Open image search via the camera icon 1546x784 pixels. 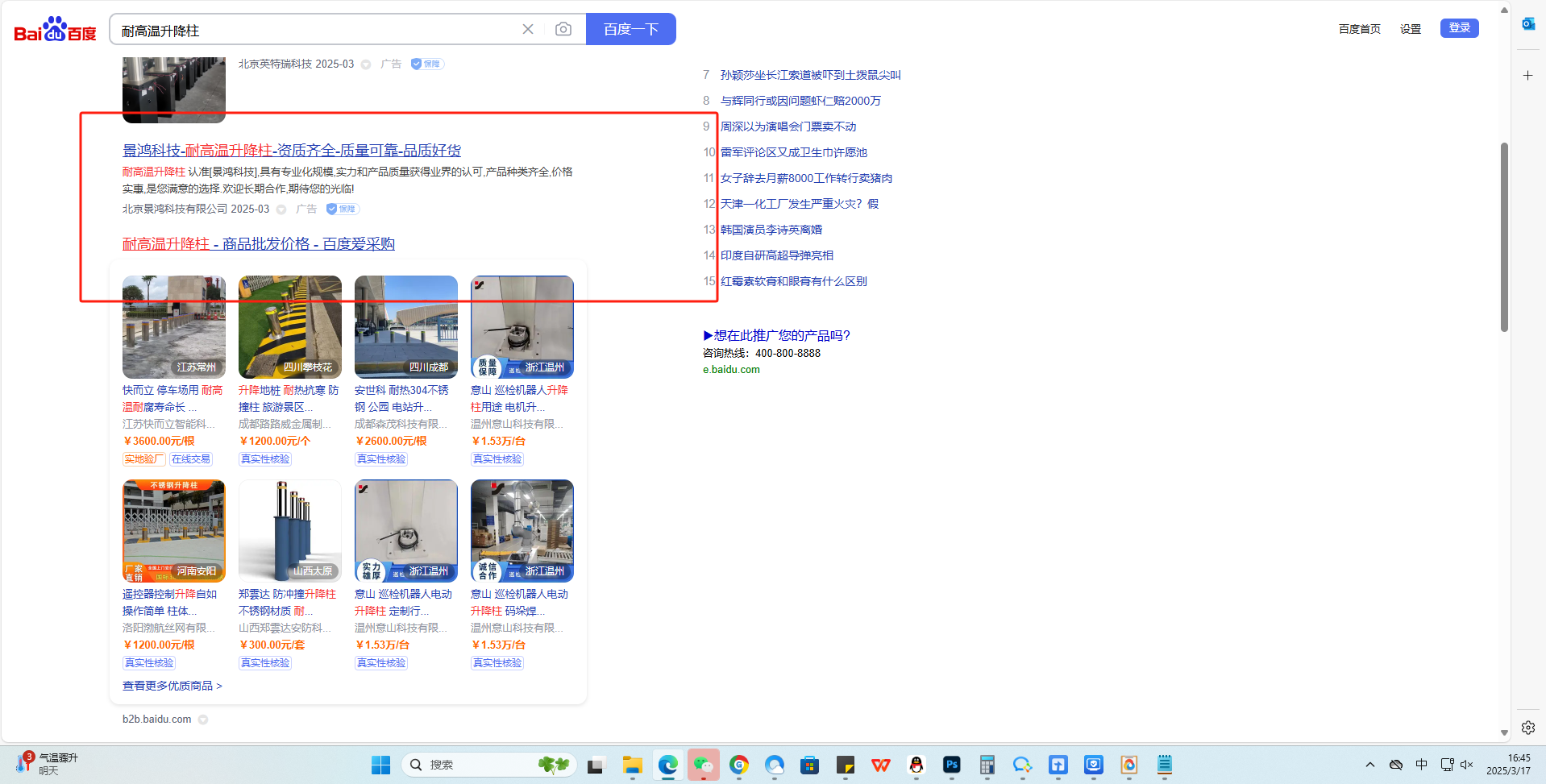click(x=563, y=29)
